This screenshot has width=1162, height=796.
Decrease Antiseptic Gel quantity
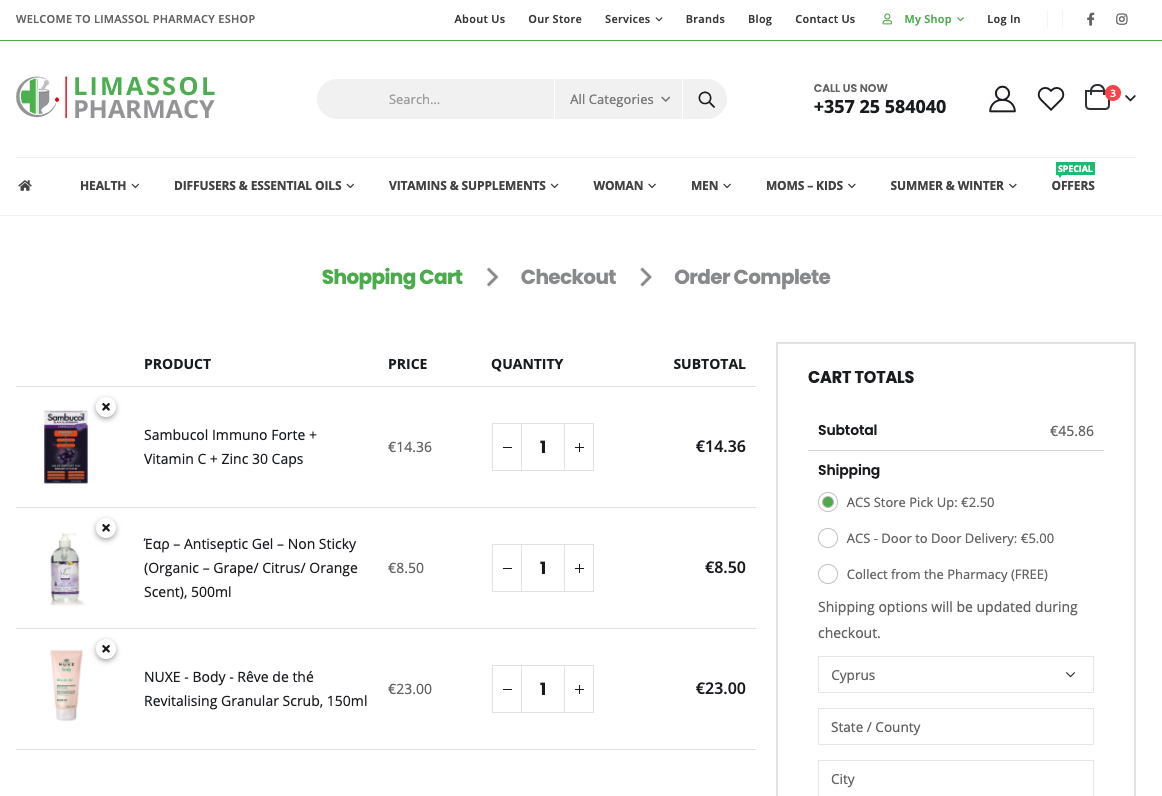507,568
